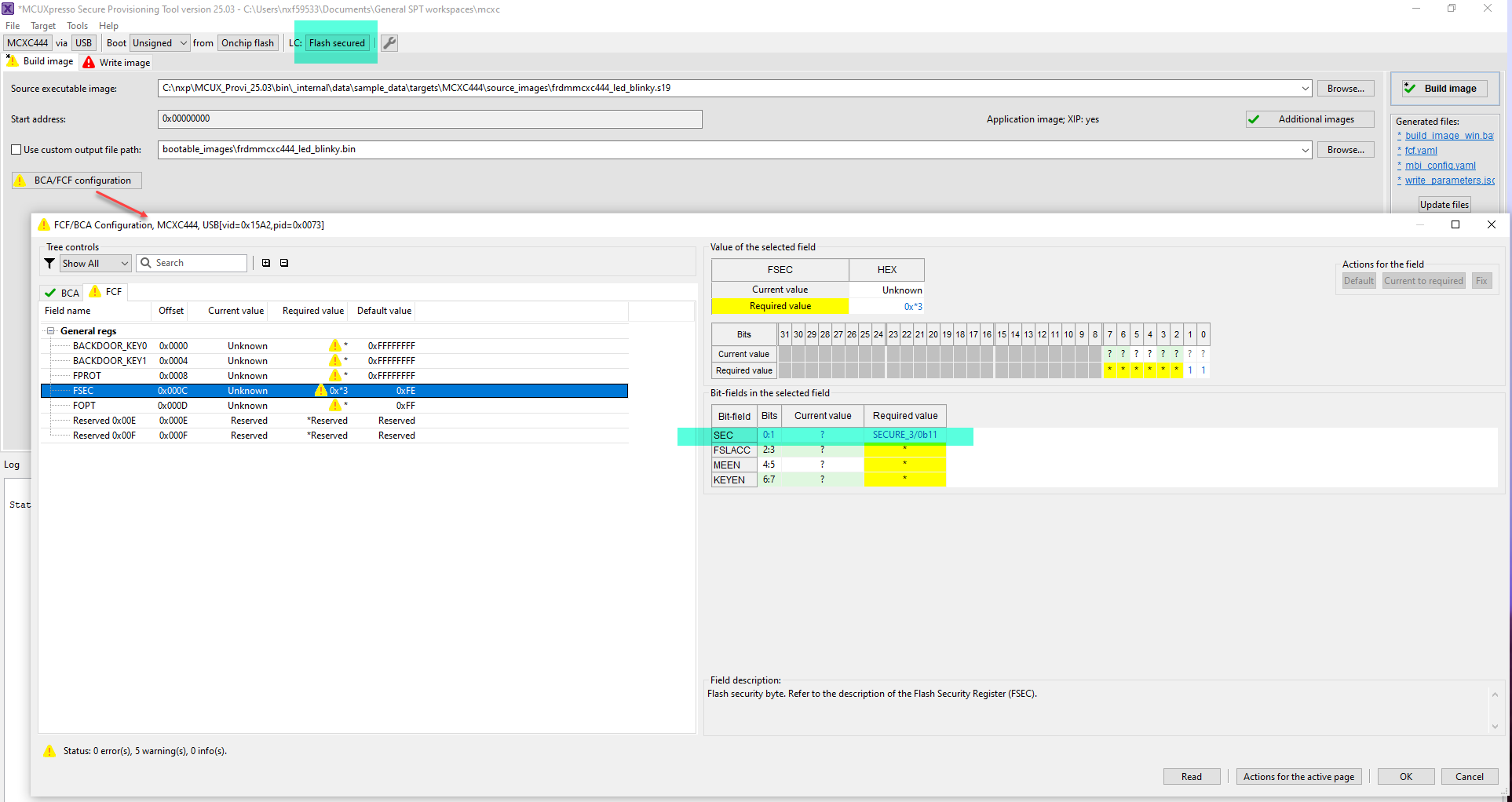Browse for custom output file path
This screenshot has height=802, width=1512.
click(1346, 149)
